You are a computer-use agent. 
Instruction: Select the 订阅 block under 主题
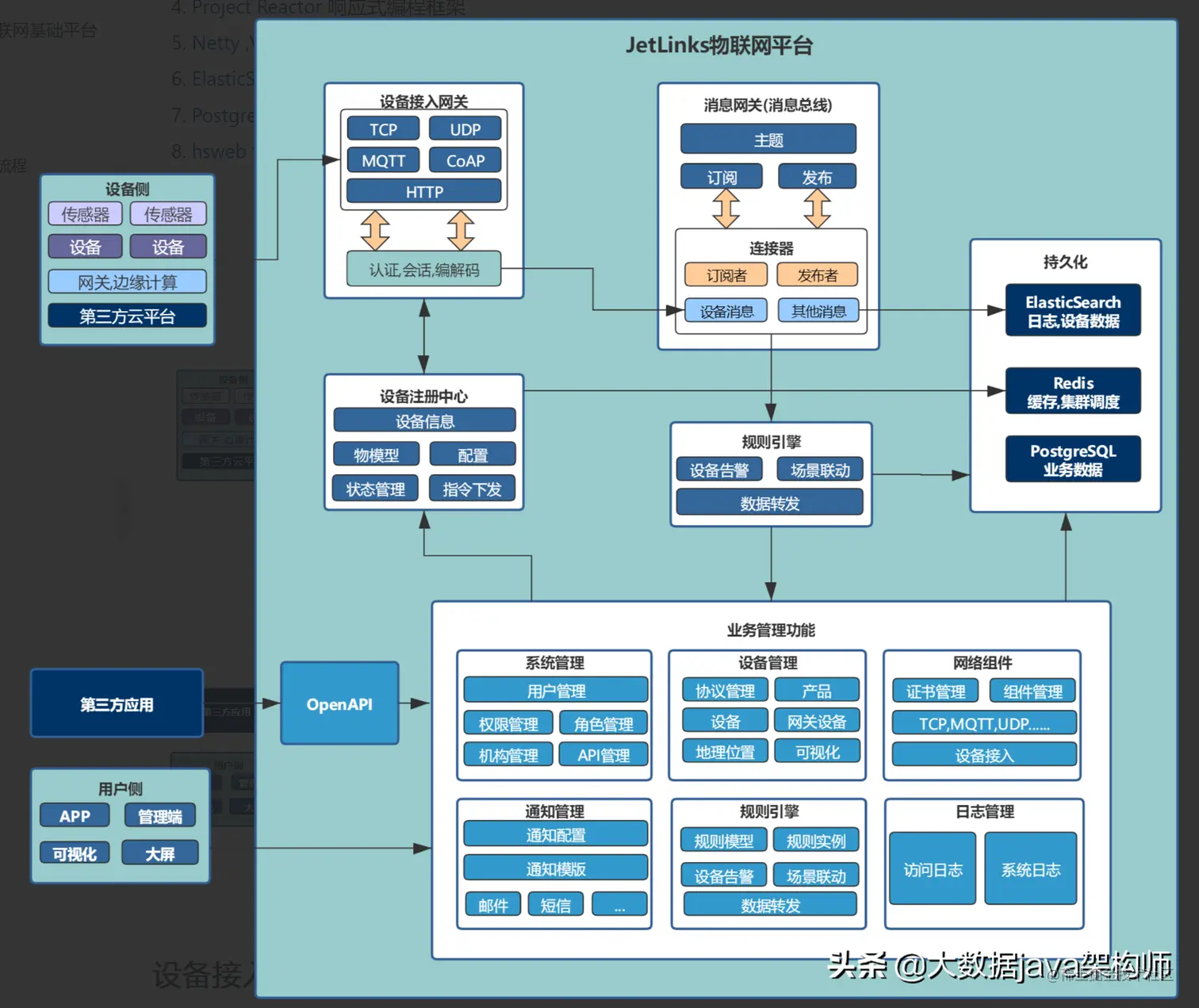(722, 177)
